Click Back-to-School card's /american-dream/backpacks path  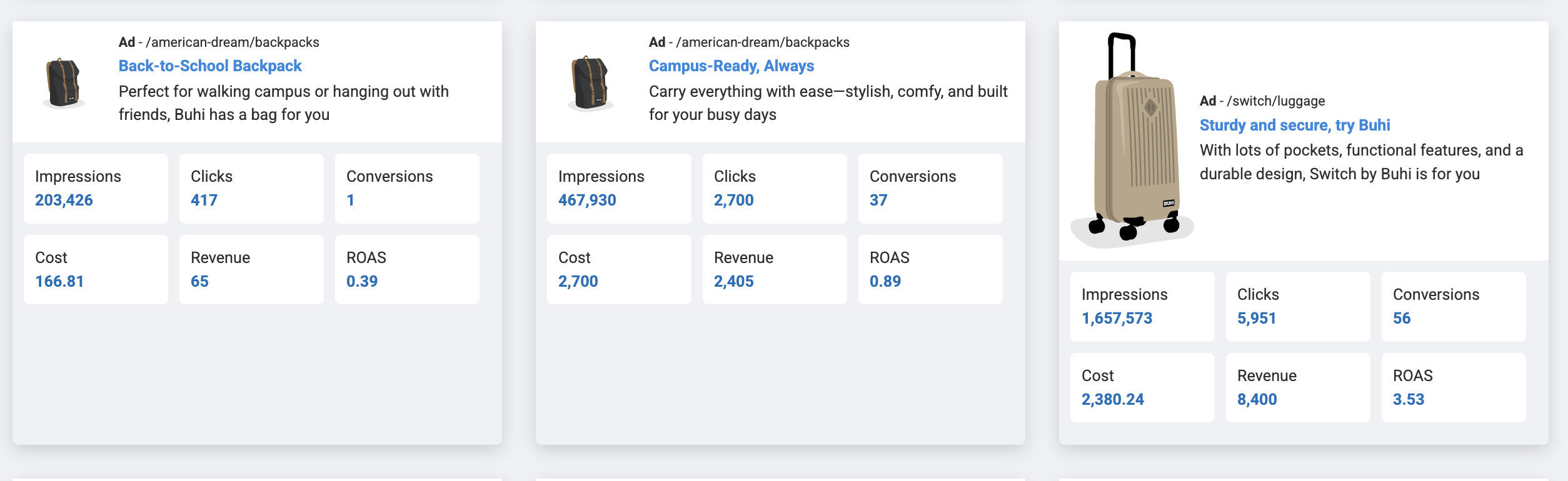pos(233,42)
